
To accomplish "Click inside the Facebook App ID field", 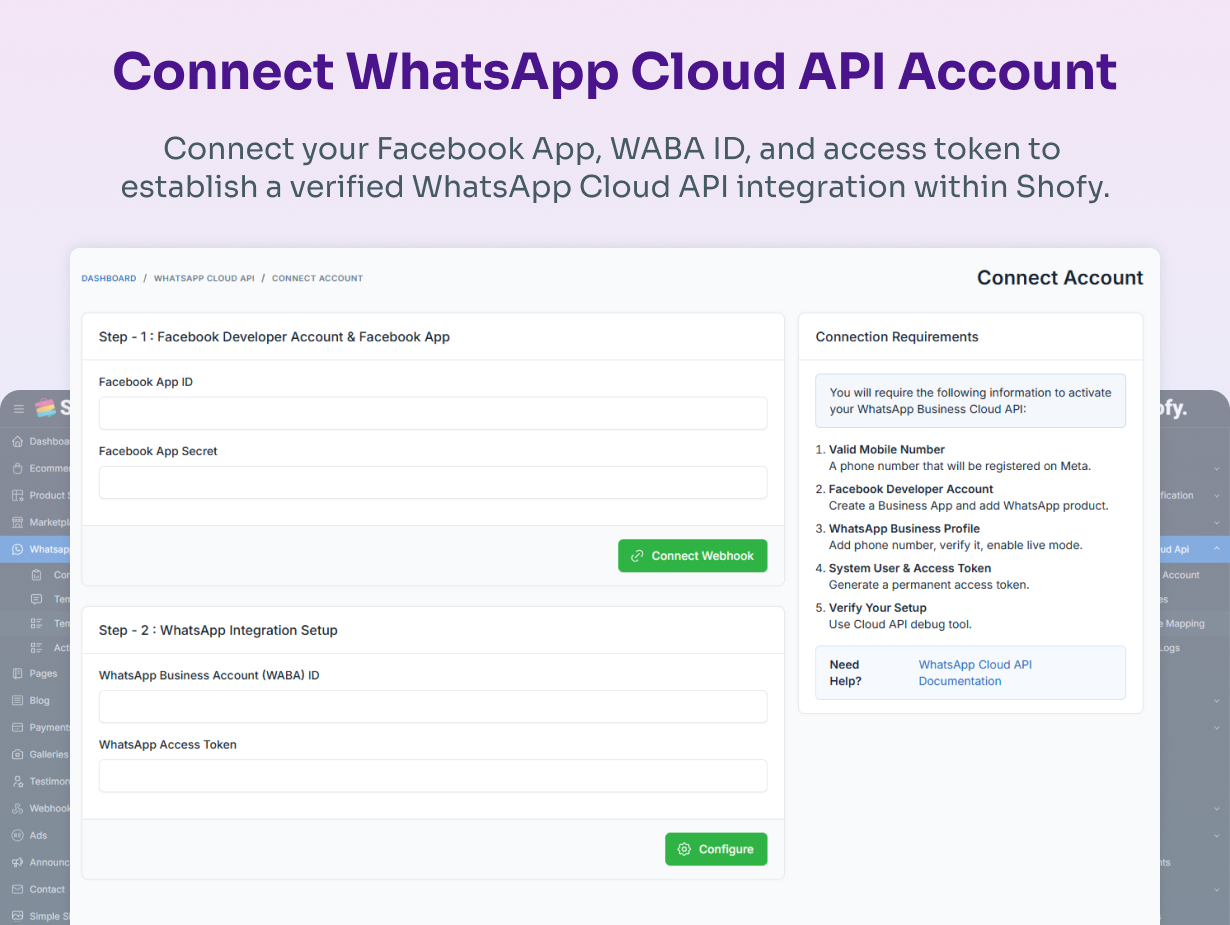I will tap(433, 413).
